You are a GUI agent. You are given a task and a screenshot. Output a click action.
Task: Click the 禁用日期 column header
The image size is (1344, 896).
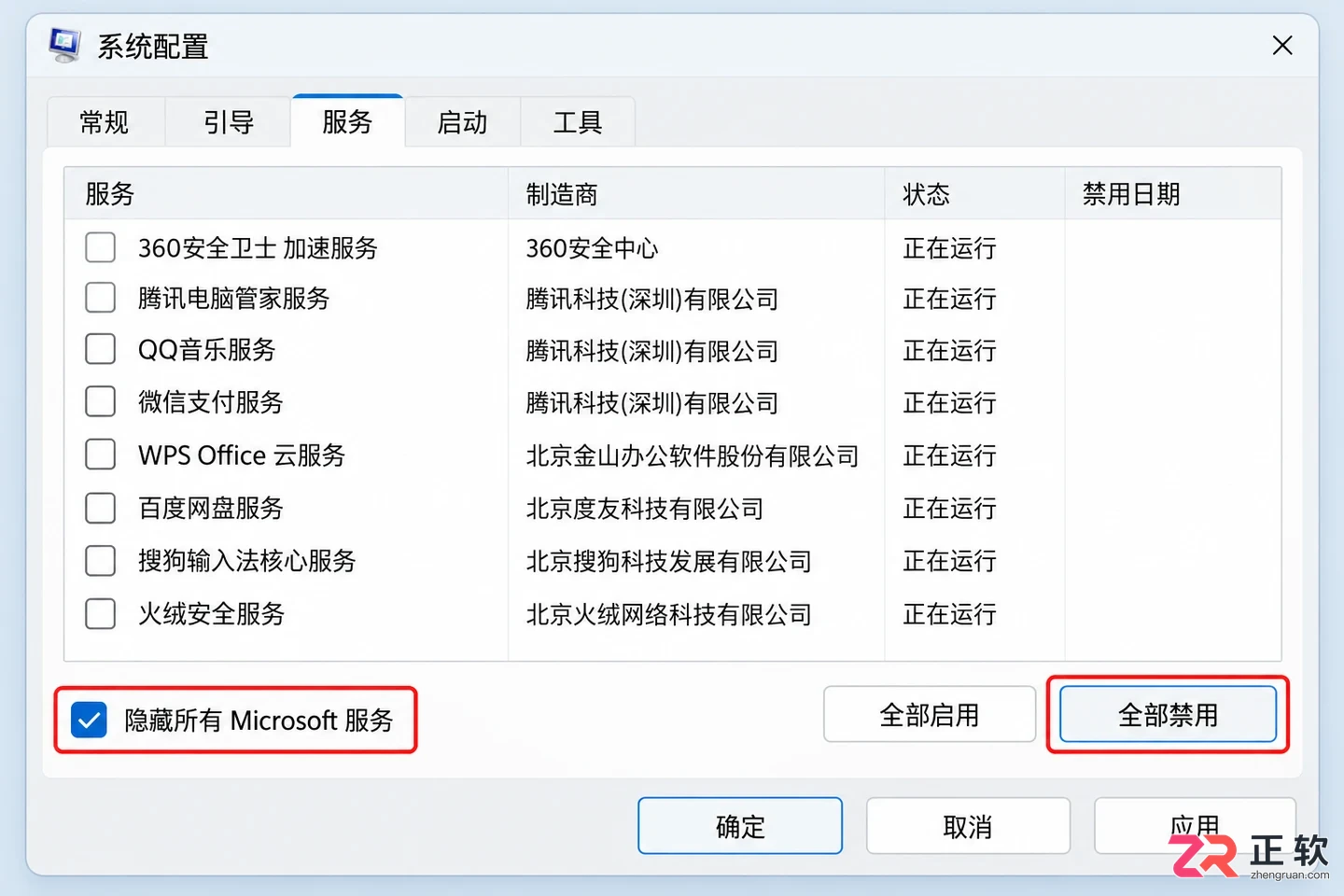[1173, 193]
